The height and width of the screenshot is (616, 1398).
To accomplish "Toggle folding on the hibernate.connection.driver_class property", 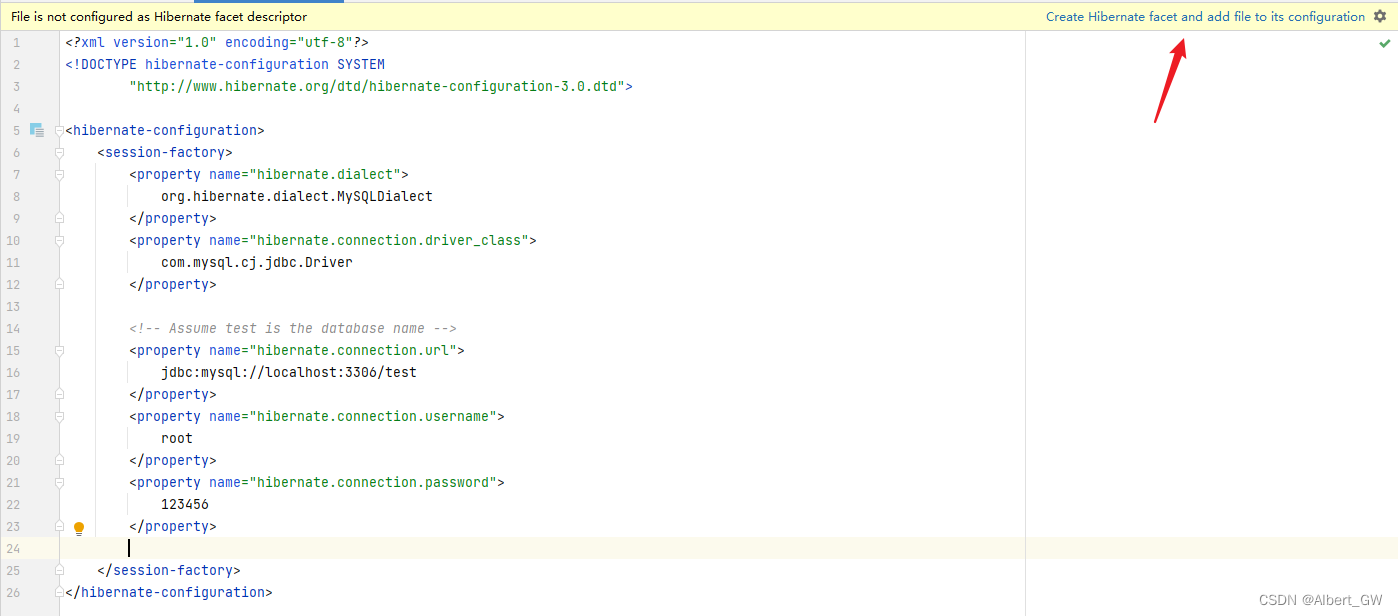I will (59, 239).
